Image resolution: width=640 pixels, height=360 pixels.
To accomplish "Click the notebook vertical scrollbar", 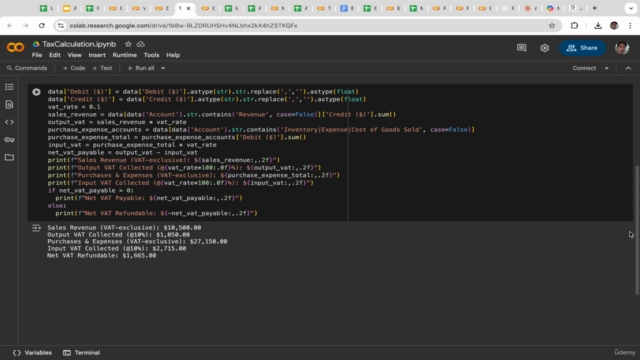I will pos(637,230).
